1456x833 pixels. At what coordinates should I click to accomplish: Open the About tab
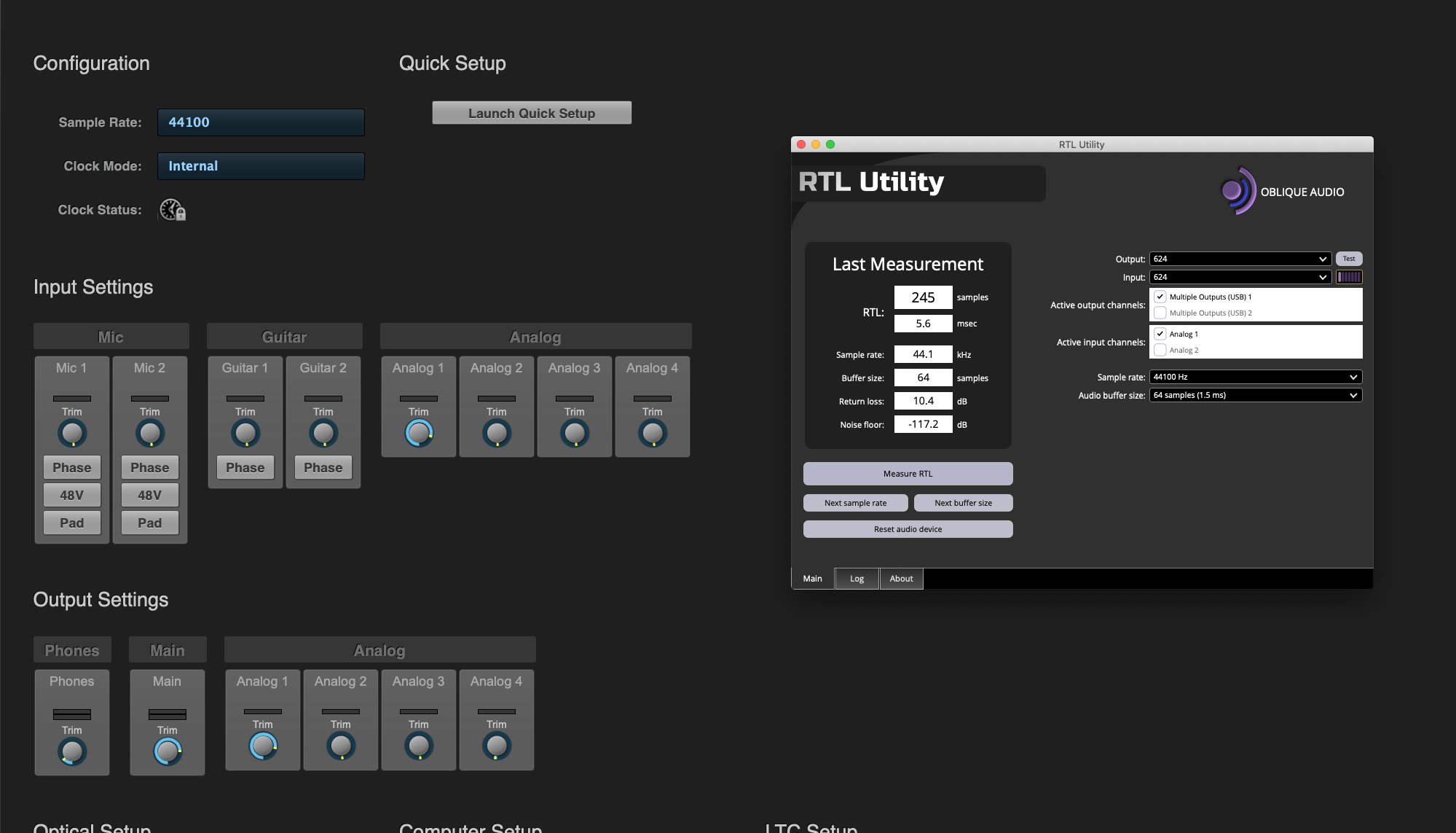901,579
